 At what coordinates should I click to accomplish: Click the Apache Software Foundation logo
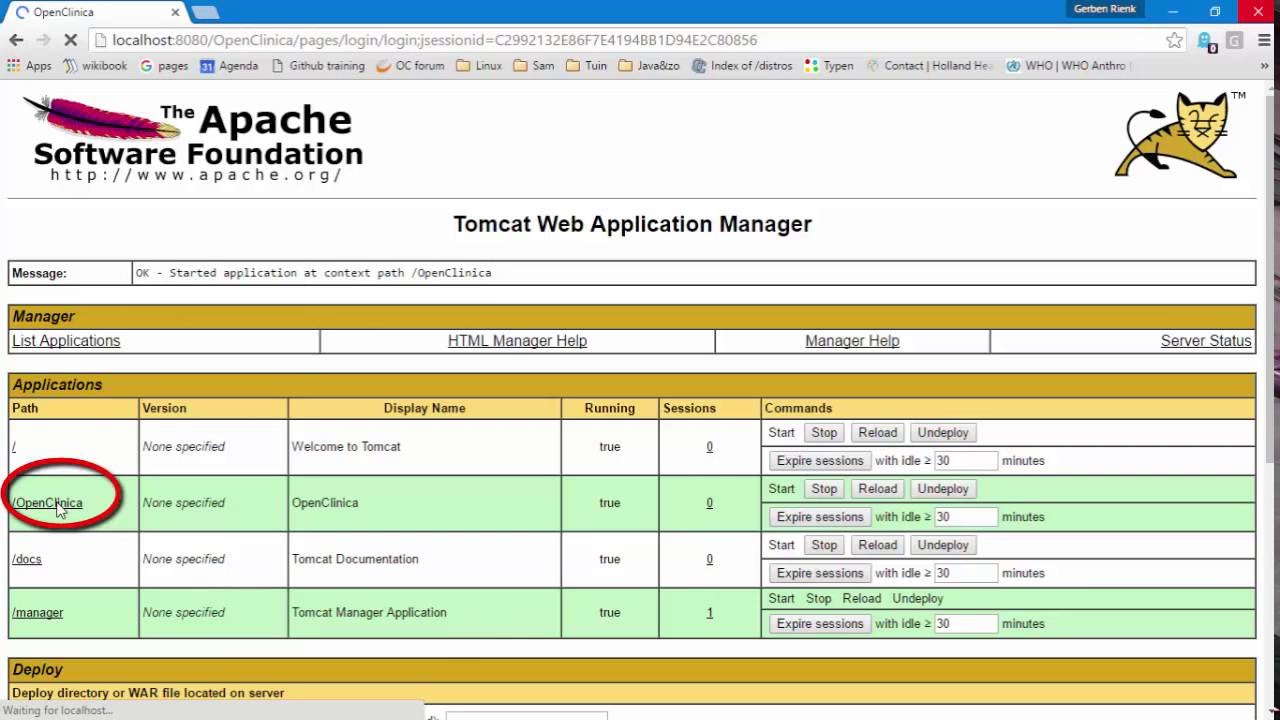[192, 138]
